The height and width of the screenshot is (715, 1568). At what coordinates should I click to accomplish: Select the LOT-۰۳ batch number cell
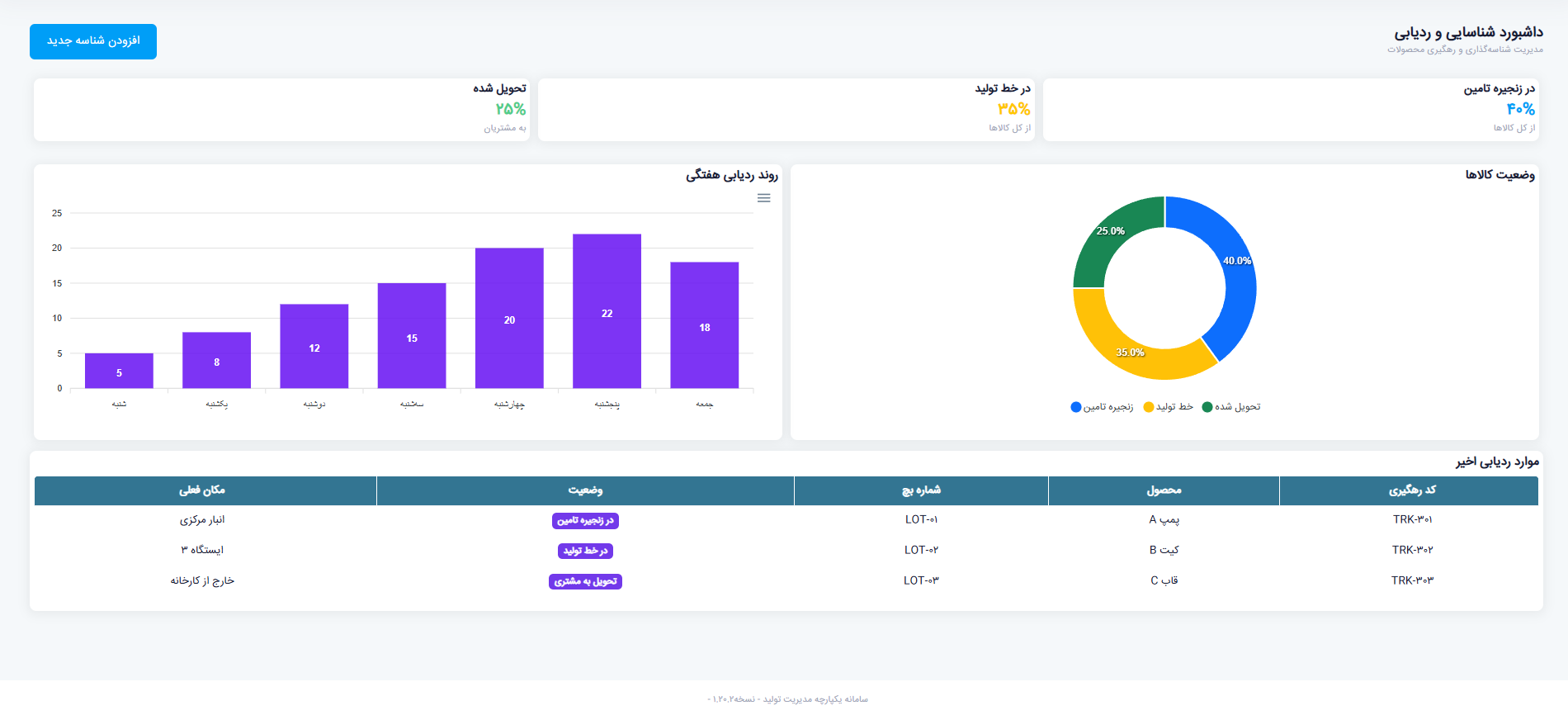point(921,581)
